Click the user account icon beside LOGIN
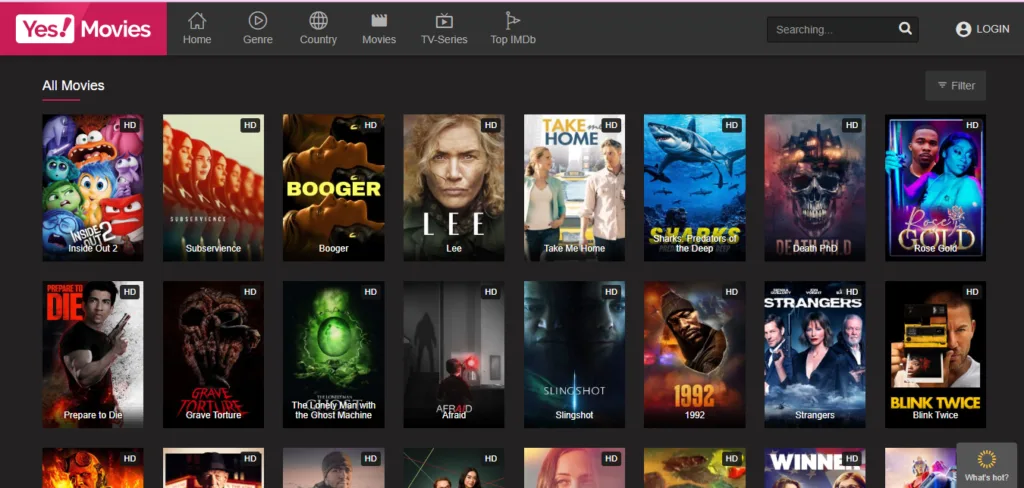 point(963,29)
